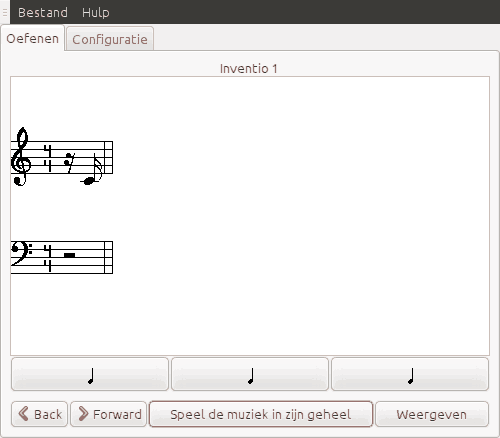
Task: Click the first quarter-note rhythm button
Action: pos(90,374)
